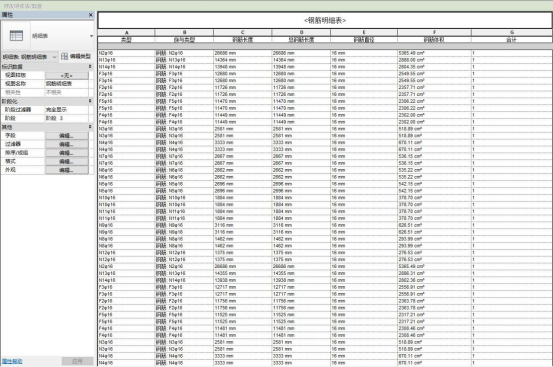Click the 编辑类型 (Edit Type) icon

(x=65, y=56)
